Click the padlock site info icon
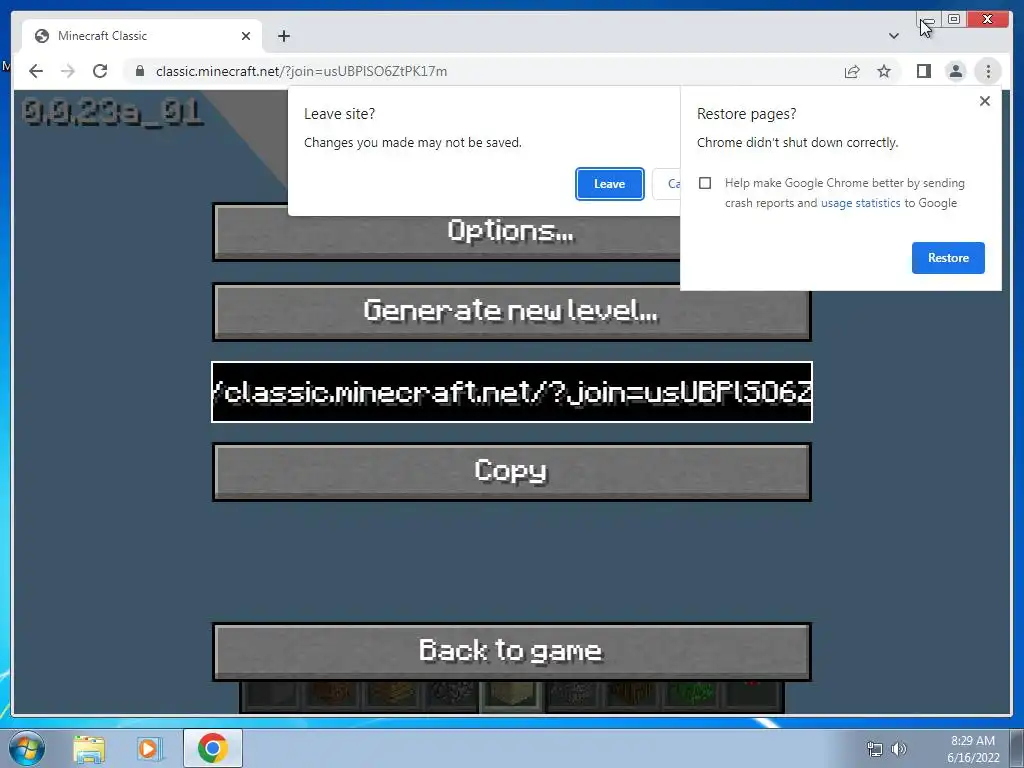The image size is (1024, 768). coord(140,71)
